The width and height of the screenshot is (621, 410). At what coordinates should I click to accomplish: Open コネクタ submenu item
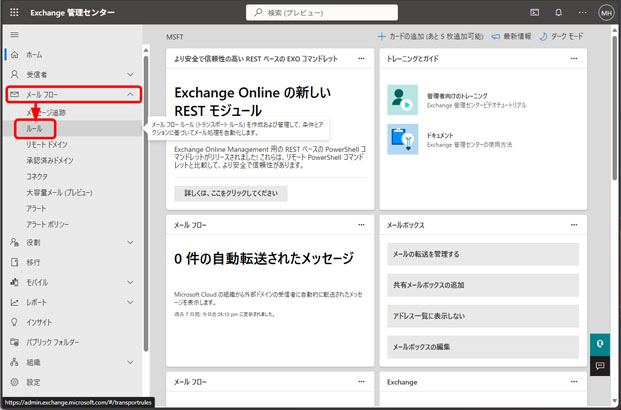37,177
